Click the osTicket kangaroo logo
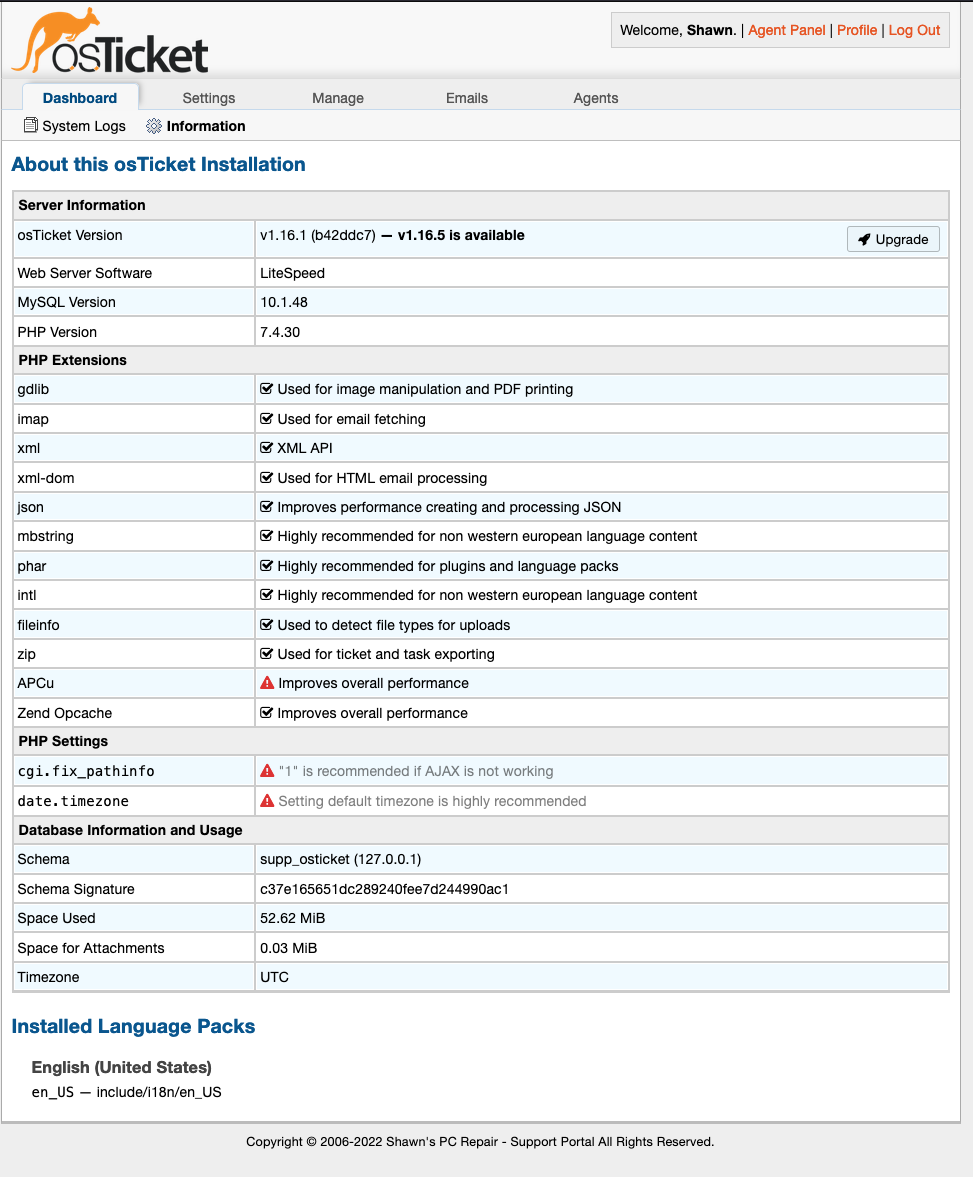This screenshot has height=1177, width=973. pos(110,41)
